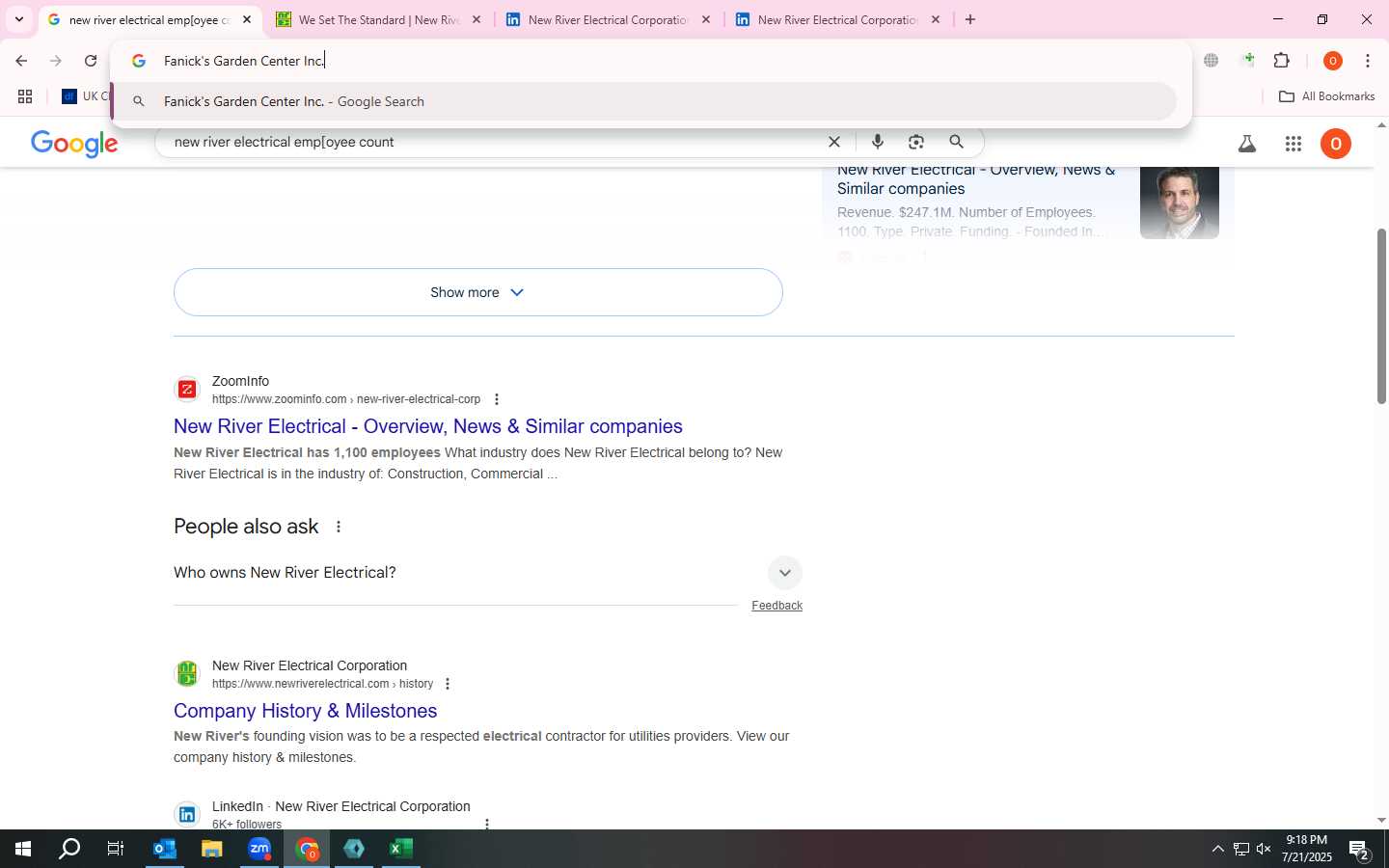The width and height of the screenshot is (1389, 868).
Task: Select the Fanick's Garden Center Inc. suggestion
Action: click(643, 101)
